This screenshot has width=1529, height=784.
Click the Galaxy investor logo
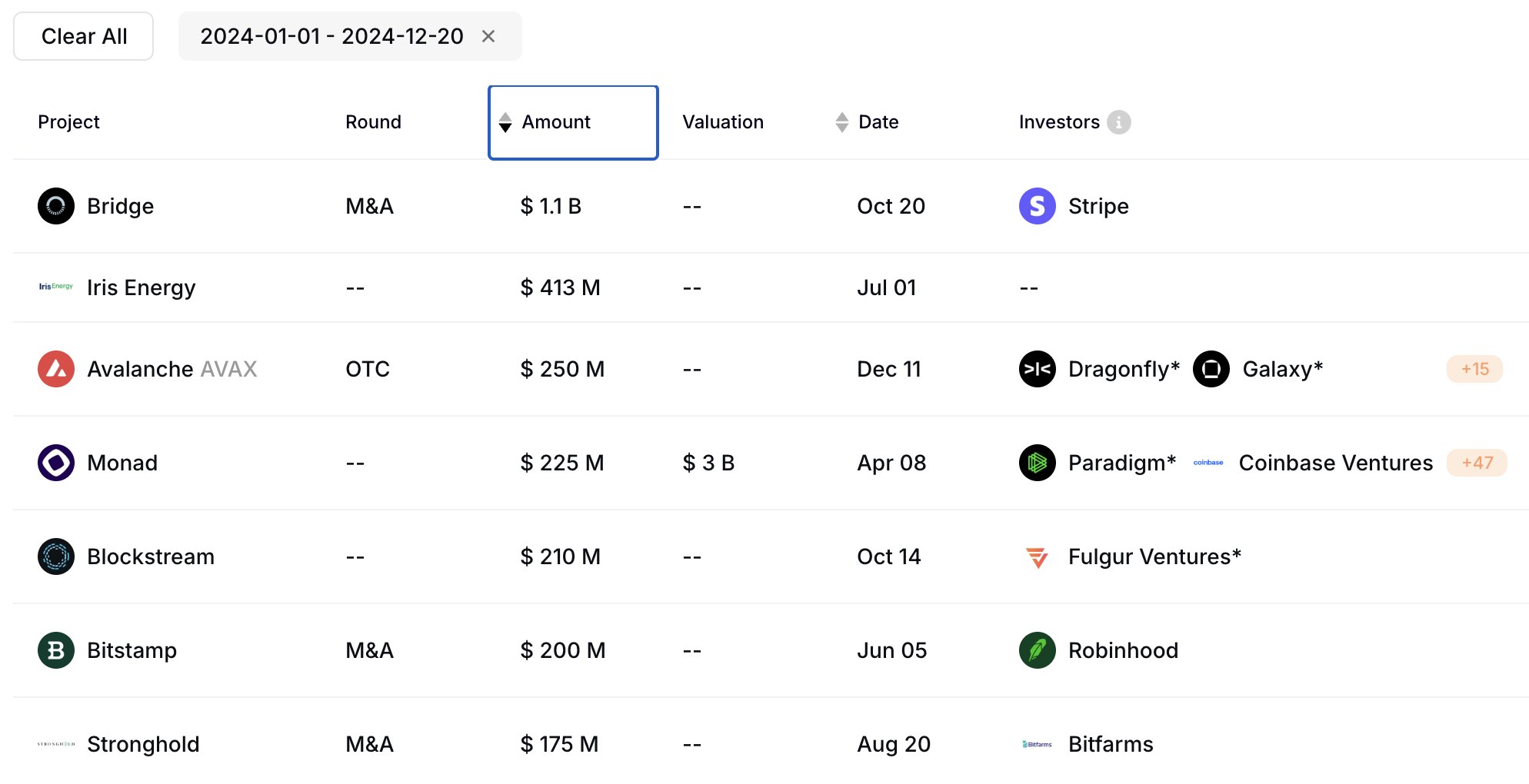coord(1211,369)
